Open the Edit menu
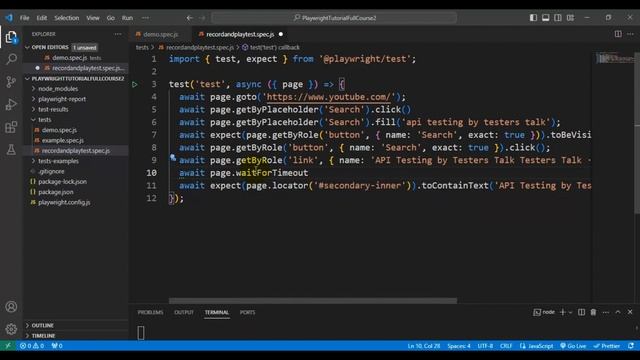Image resolution: width=640 pixels, height=360 pixels. (42, 18)
